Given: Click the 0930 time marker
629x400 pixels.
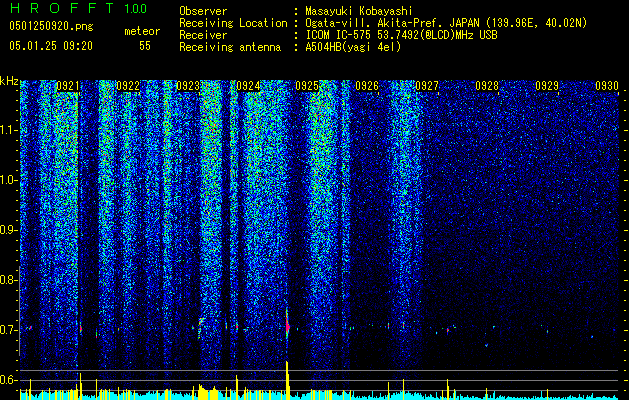Looking at the screenshot, I should point(607,86).
